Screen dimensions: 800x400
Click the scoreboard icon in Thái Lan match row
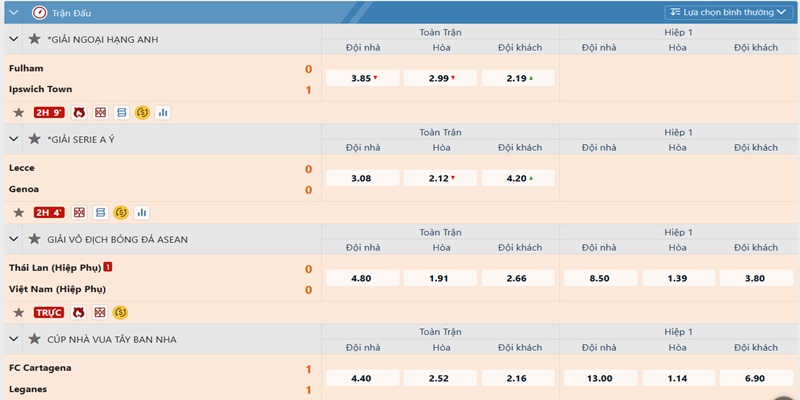click(100, 312)
